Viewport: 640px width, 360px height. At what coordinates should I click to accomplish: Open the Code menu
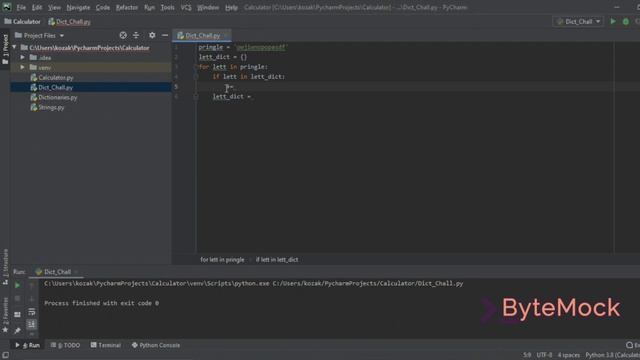102,7
